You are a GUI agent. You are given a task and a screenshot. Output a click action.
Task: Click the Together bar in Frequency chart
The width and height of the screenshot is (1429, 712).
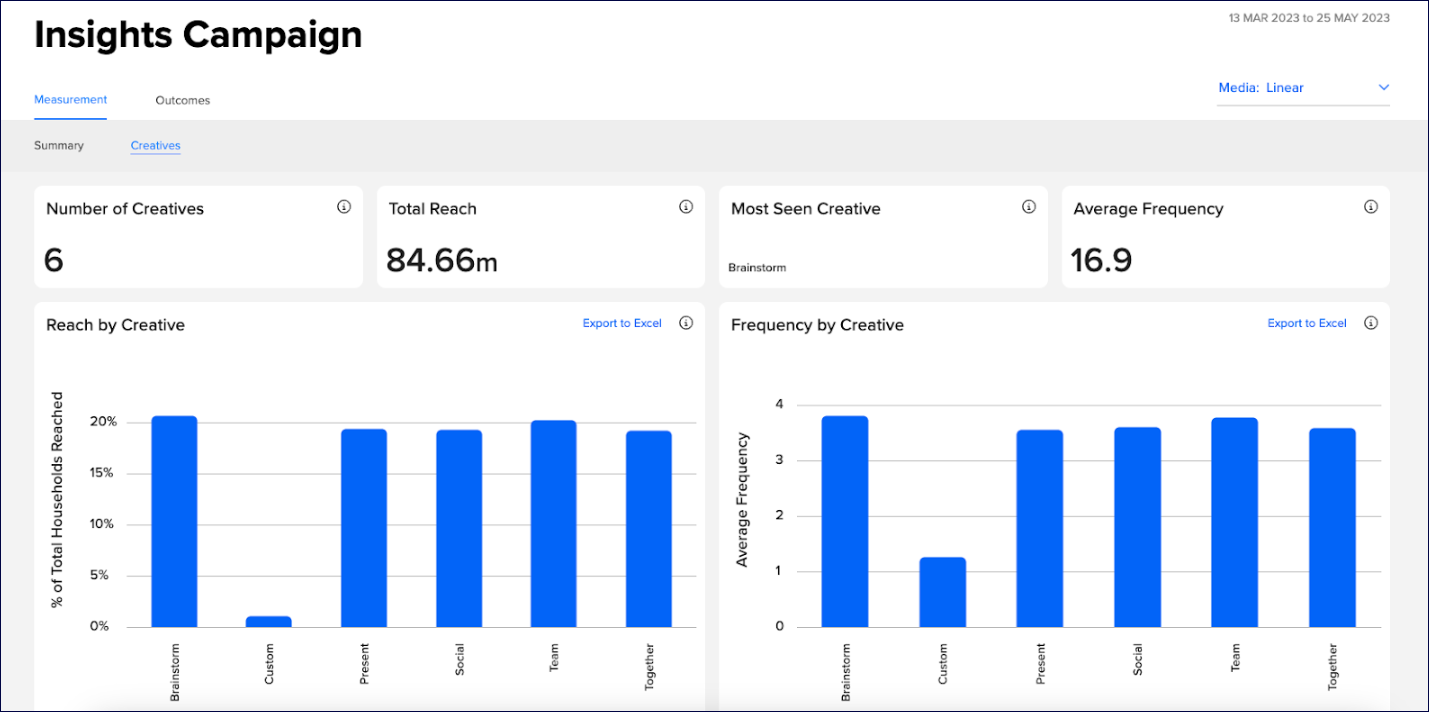pyautogui.click(x=1332, y=528)
